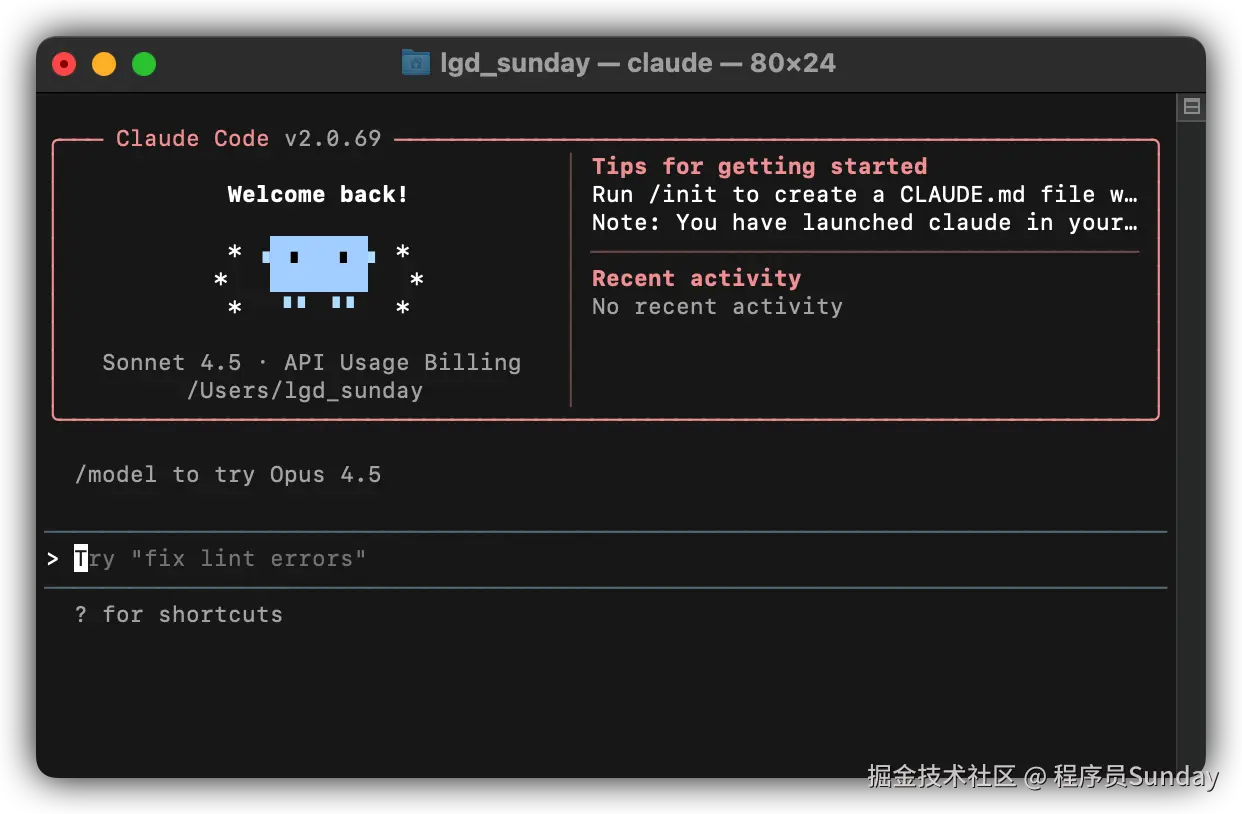Click the 'lgd_sunday — claude — 80×24' window title
This screenshot has width=1242, height=814.
[638, 63]
